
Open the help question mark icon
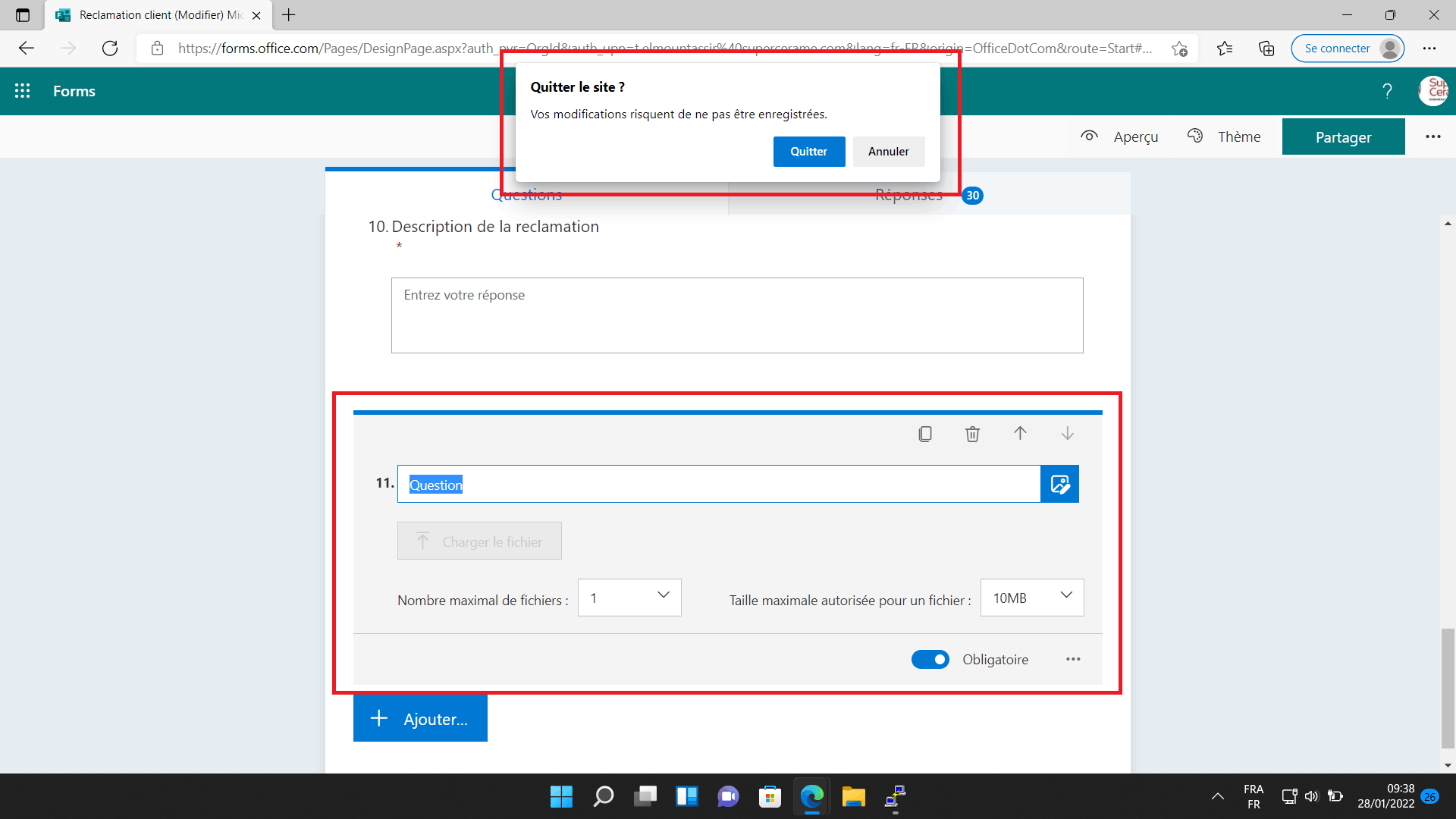(1387, 91)
